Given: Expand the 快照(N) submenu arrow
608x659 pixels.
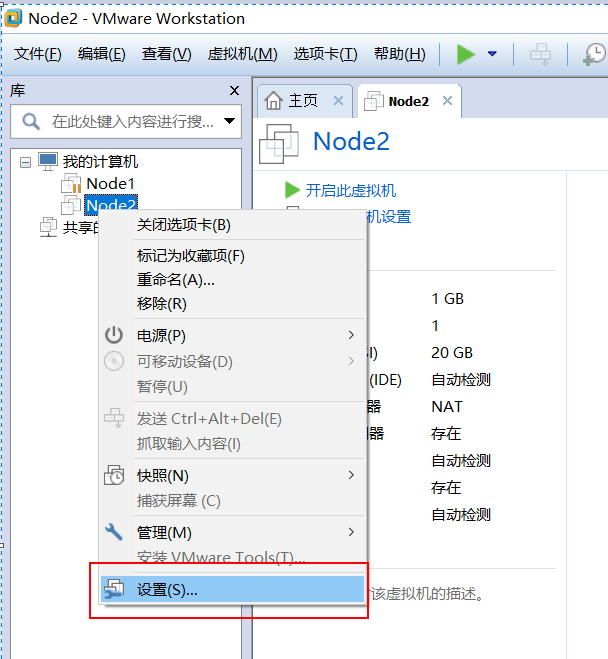Looking at the screenshot, I should 351,475.
